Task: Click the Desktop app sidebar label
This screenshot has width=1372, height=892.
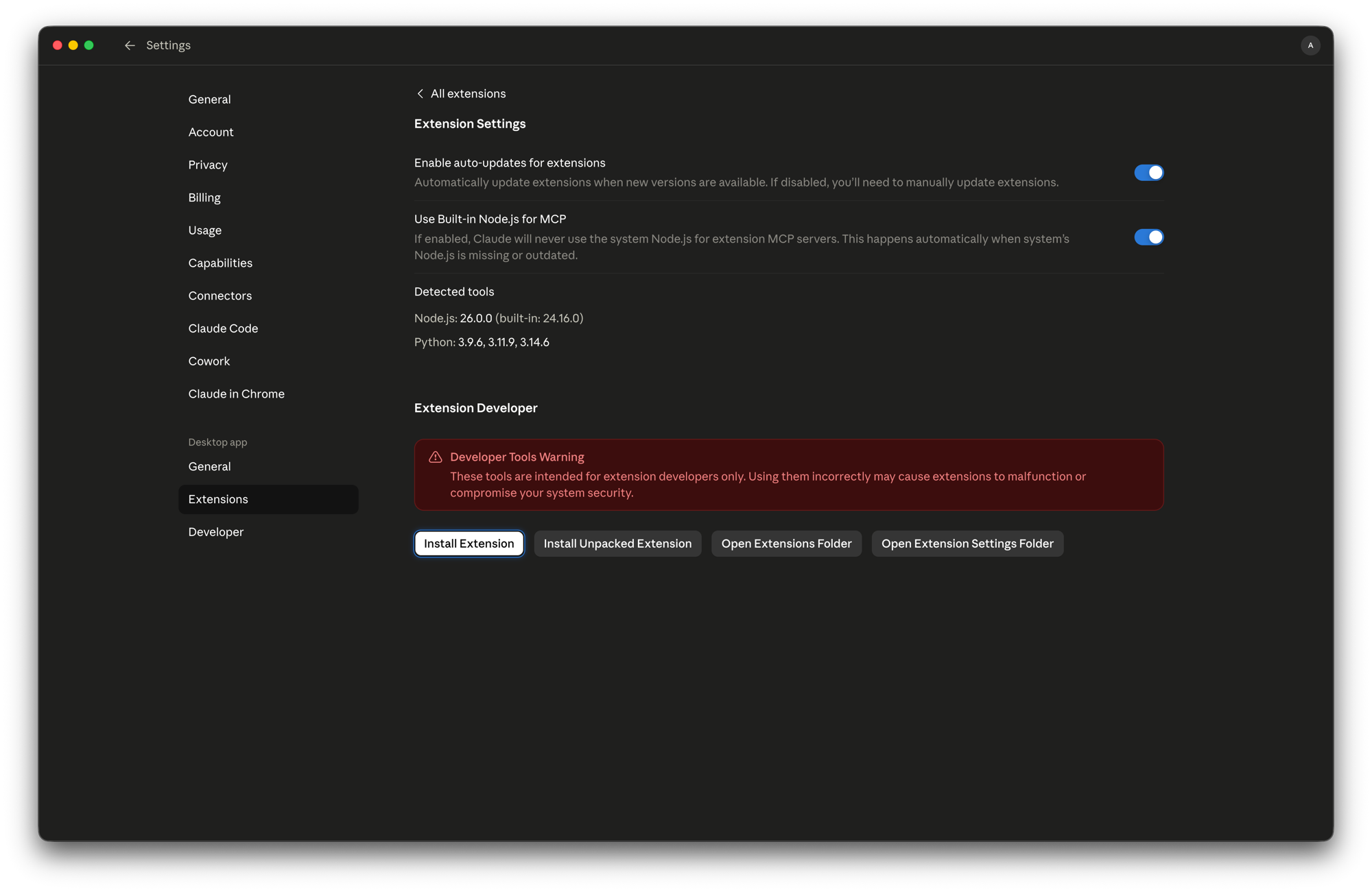Action: click(x=217, y=442)
